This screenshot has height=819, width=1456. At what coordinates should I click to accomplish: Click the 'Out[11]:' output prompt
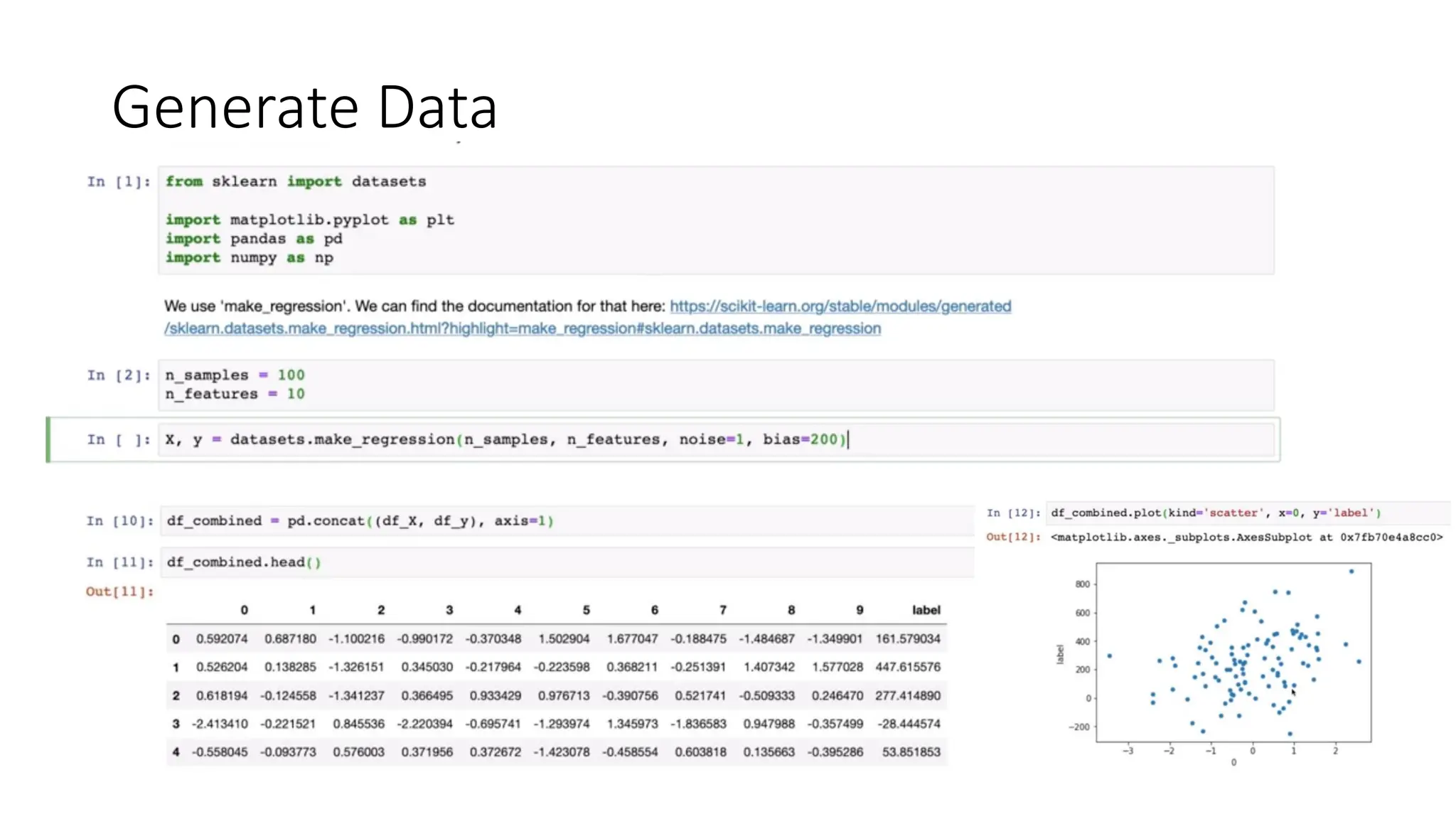(119, 591)
